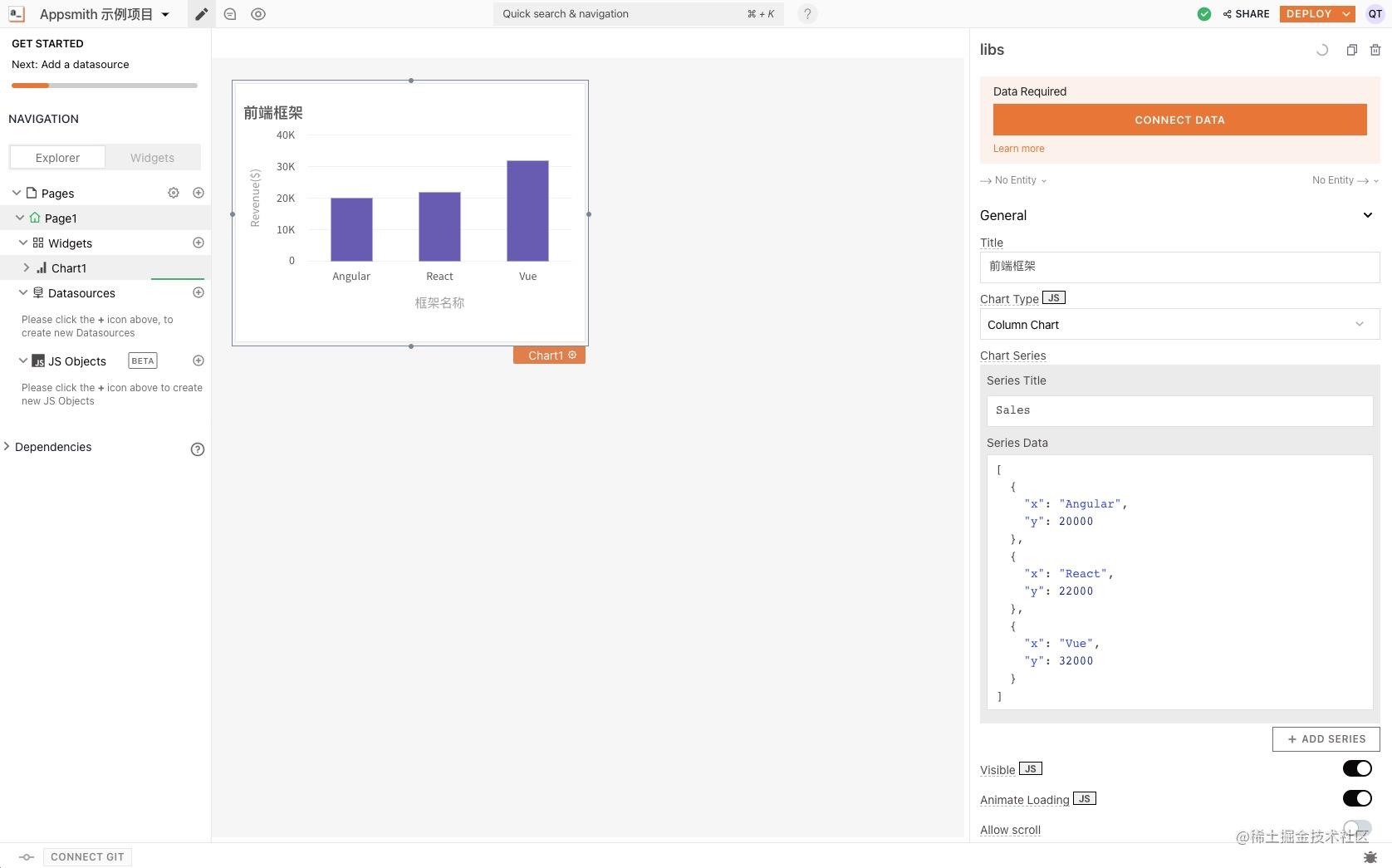The image size is (1392, 868).
Task: Collapse the Page1 tree chevron
Action: tap(20, 218)
